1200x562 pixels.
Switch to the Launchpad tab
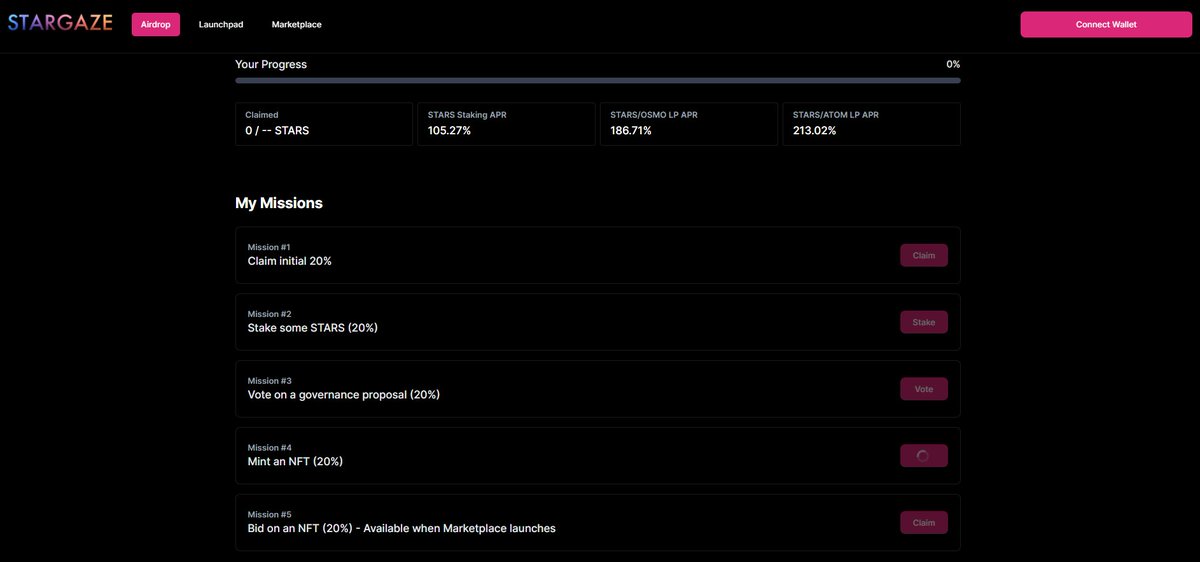(x=221, y=24)
